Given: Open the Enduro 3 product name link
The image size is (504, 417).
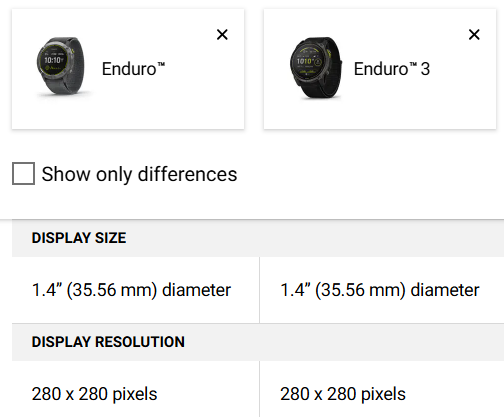Looking at the screenshot, I should coord(392,69).
